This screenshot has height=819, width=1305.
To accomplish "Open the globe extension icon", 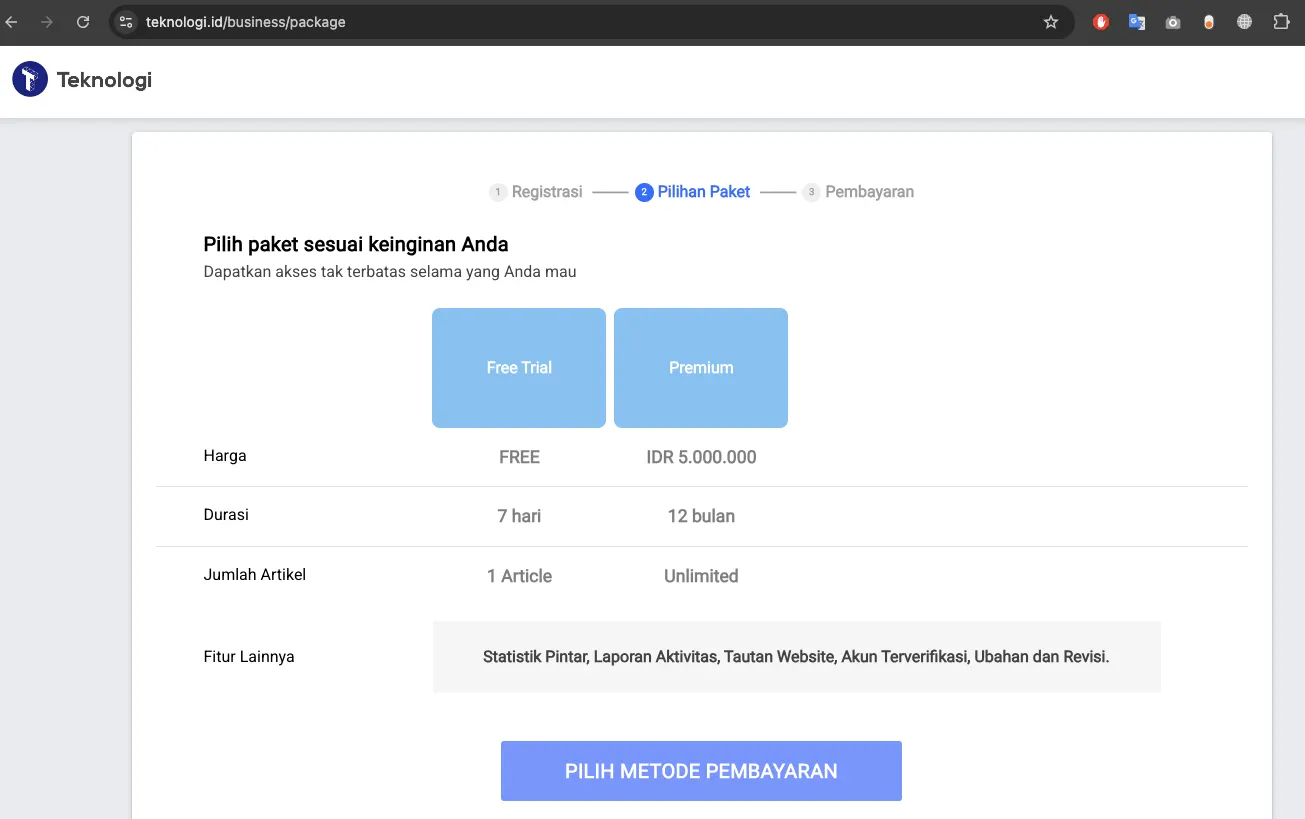I will pos(1244,22).
